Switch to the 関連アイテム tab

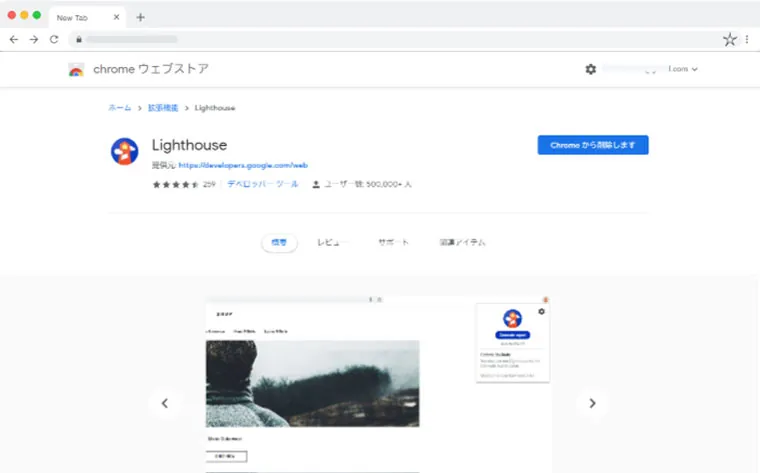(x=462, y=242)
